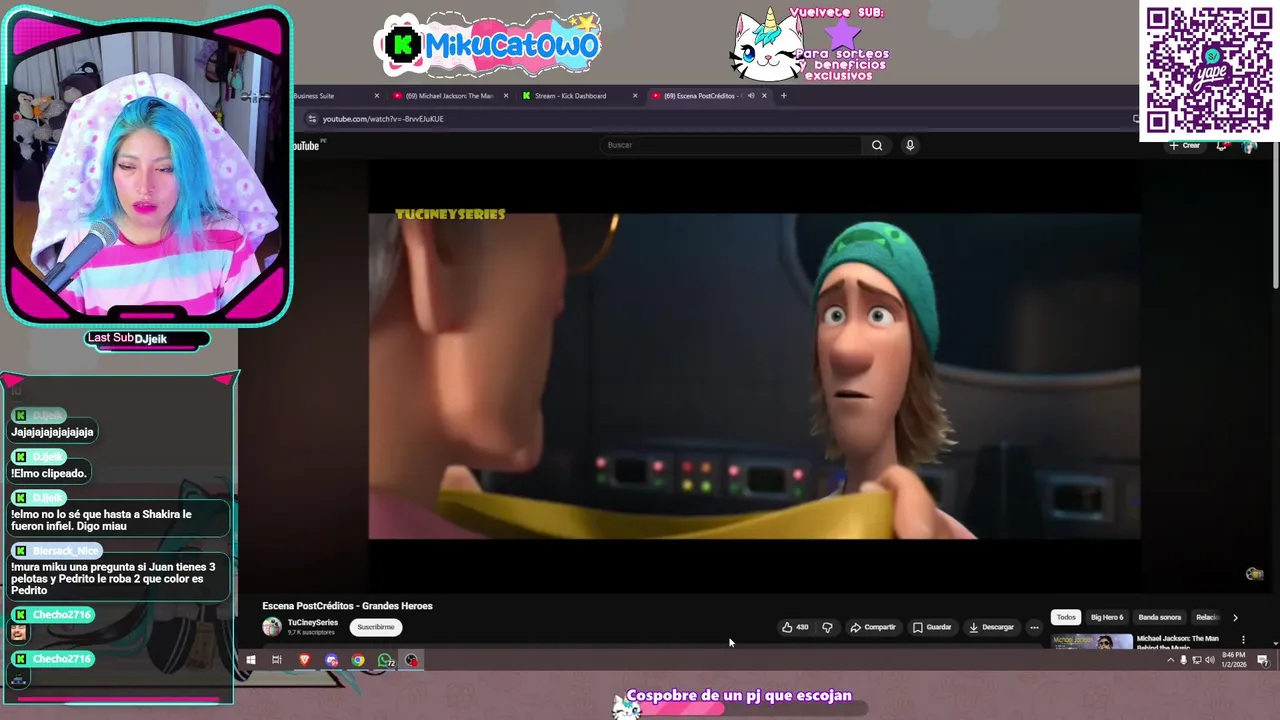
Task: Open the Crear create menu
Action: (x=1185, y=146)
